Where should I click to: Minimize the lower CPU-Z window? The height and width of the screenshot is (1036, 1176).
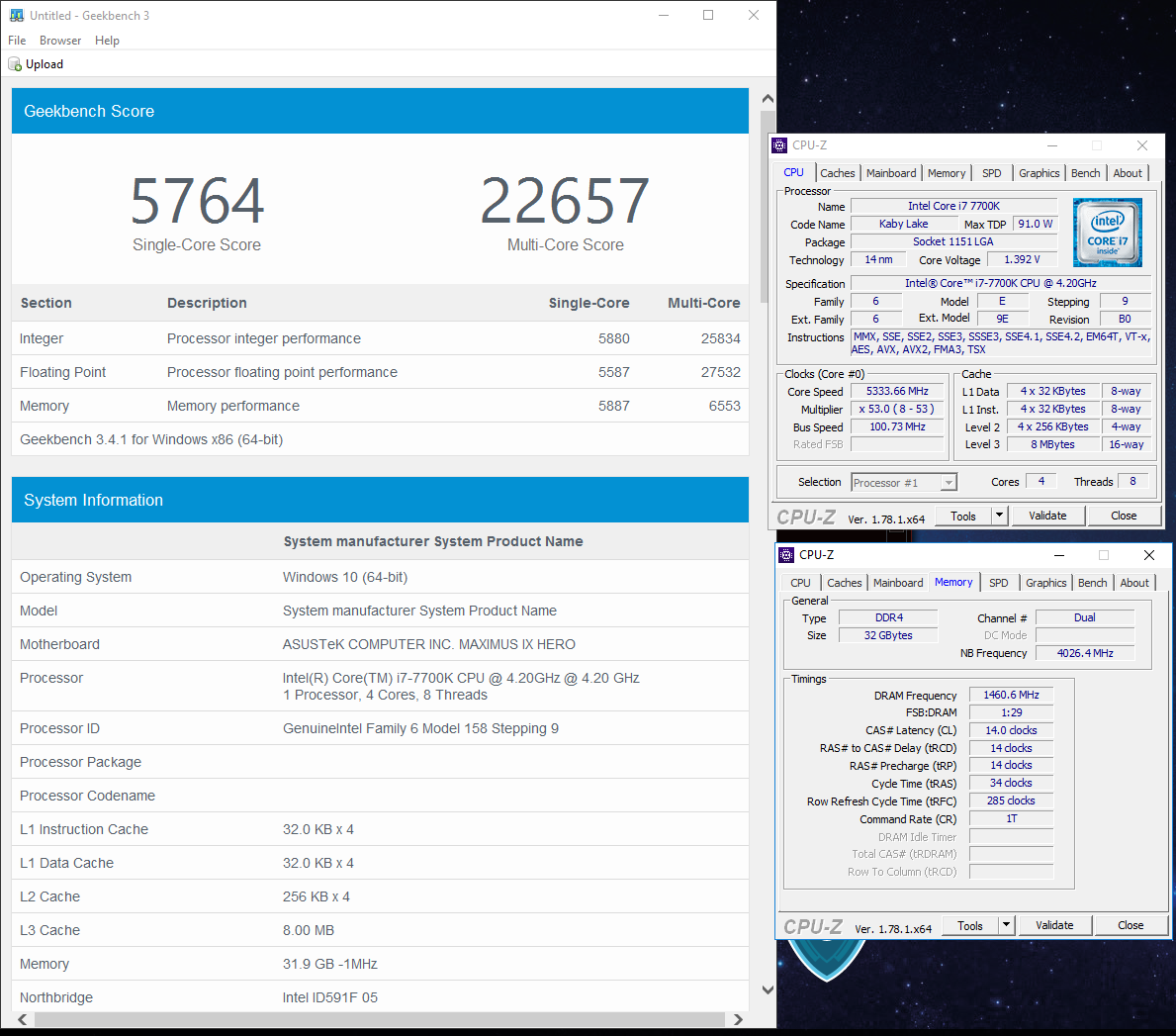click(1059, 555)
